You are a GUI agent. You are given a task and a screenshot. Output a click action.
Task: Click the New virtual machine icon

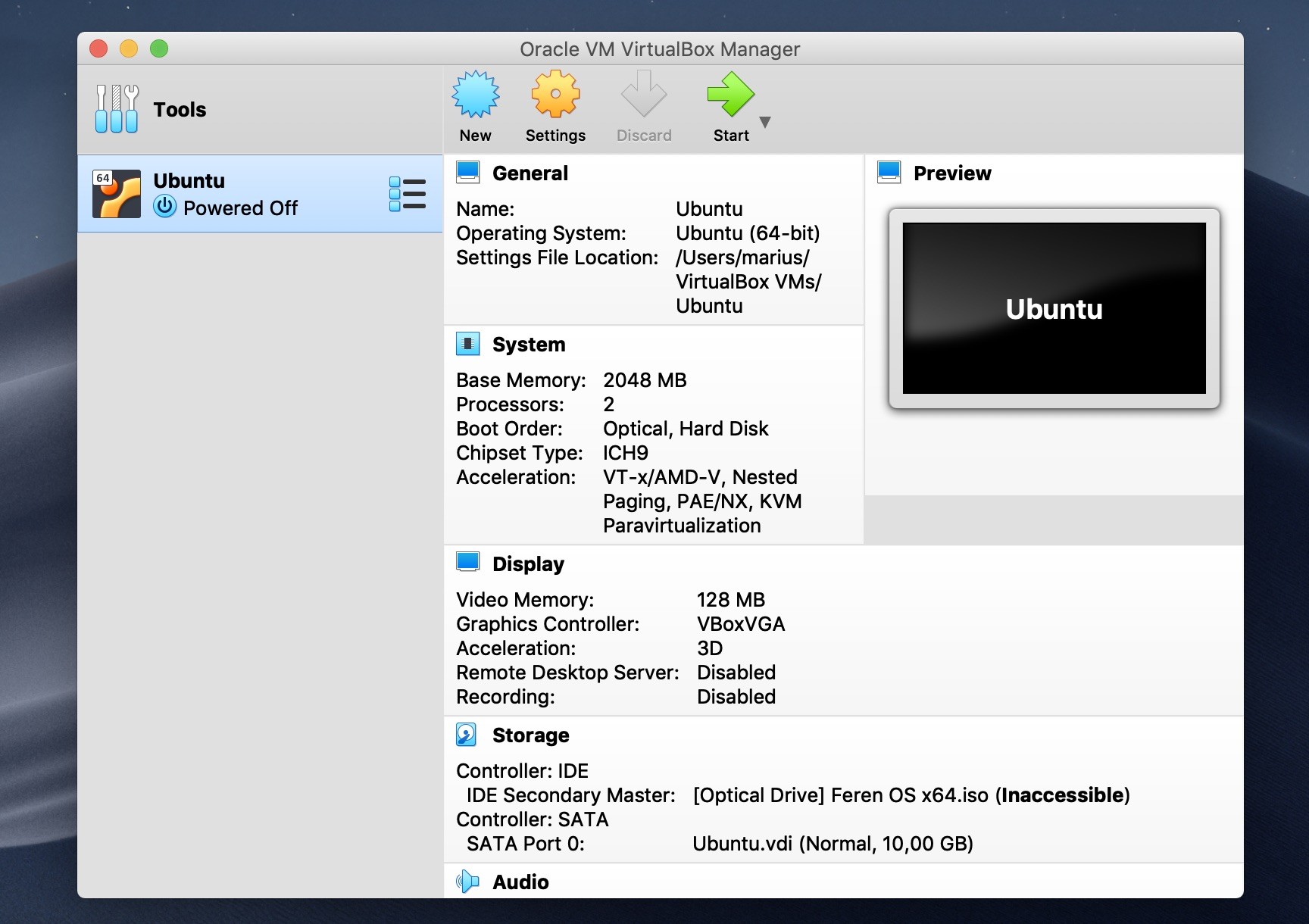(476, 95)
